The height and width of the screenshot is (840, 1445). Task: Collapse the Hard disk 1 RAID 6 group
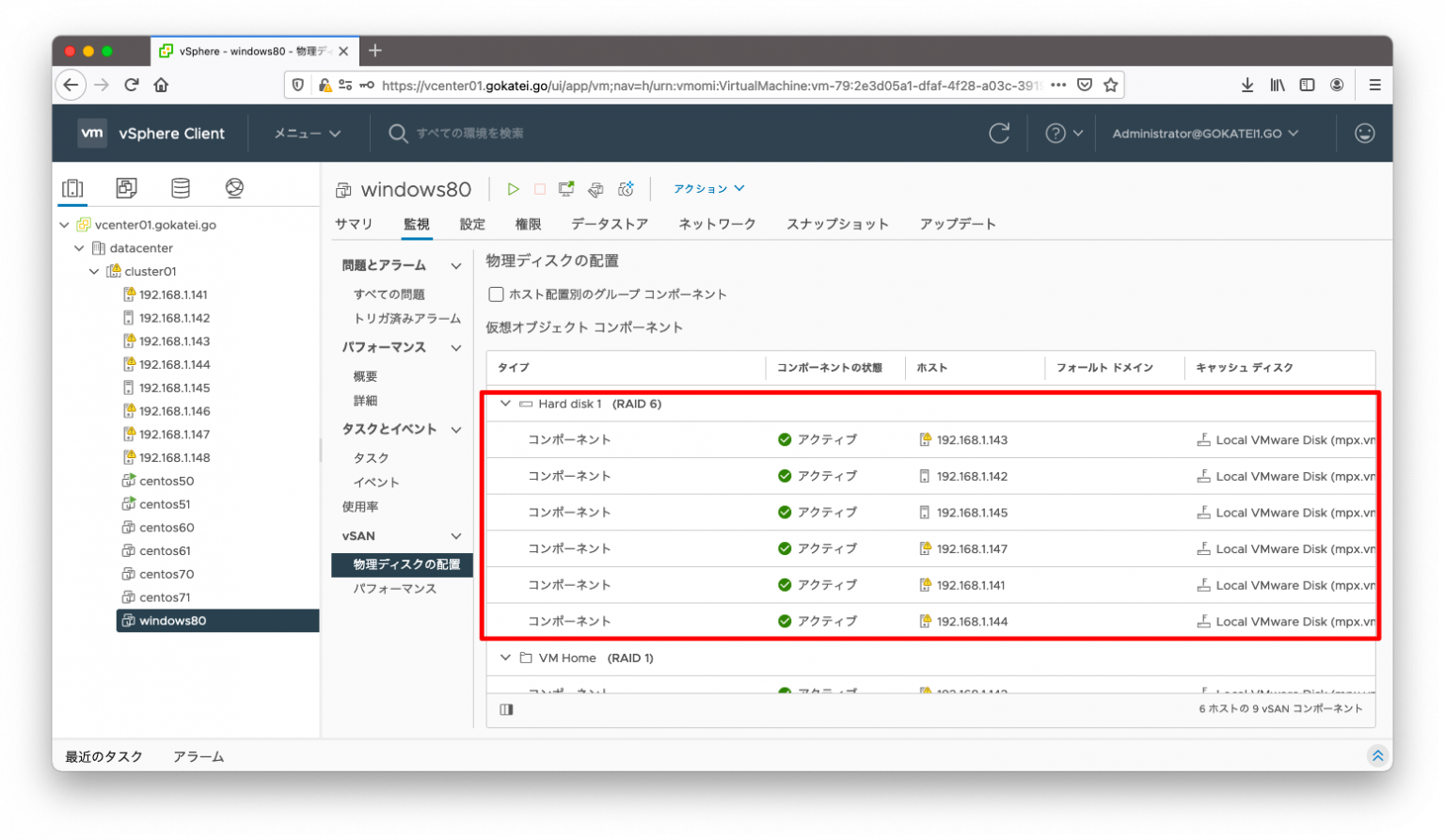pos(505,404)
